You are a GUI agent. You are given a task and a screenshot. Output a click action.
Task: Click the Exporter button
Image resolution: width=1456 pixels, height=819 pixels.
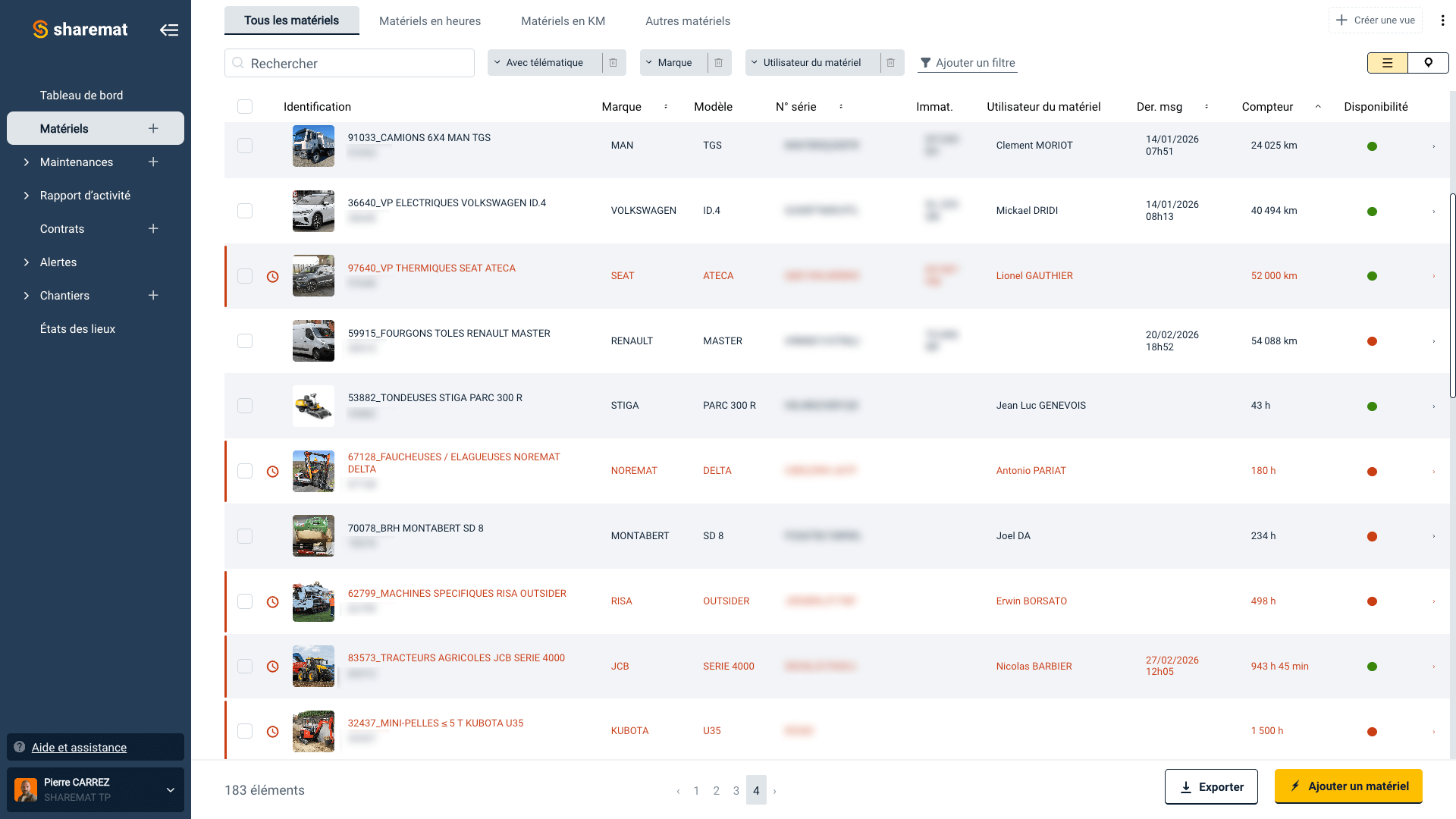1211,786
